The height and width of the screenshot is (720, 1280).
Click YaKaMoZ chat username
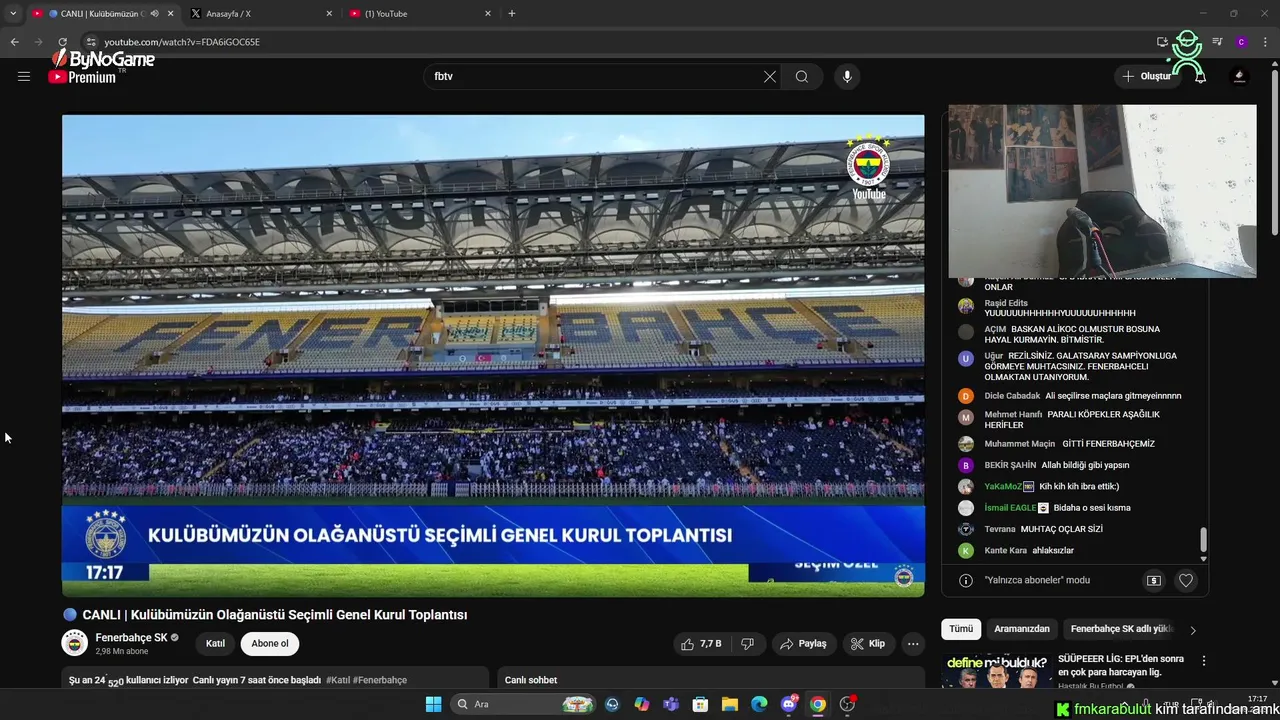pos(1003,486)
